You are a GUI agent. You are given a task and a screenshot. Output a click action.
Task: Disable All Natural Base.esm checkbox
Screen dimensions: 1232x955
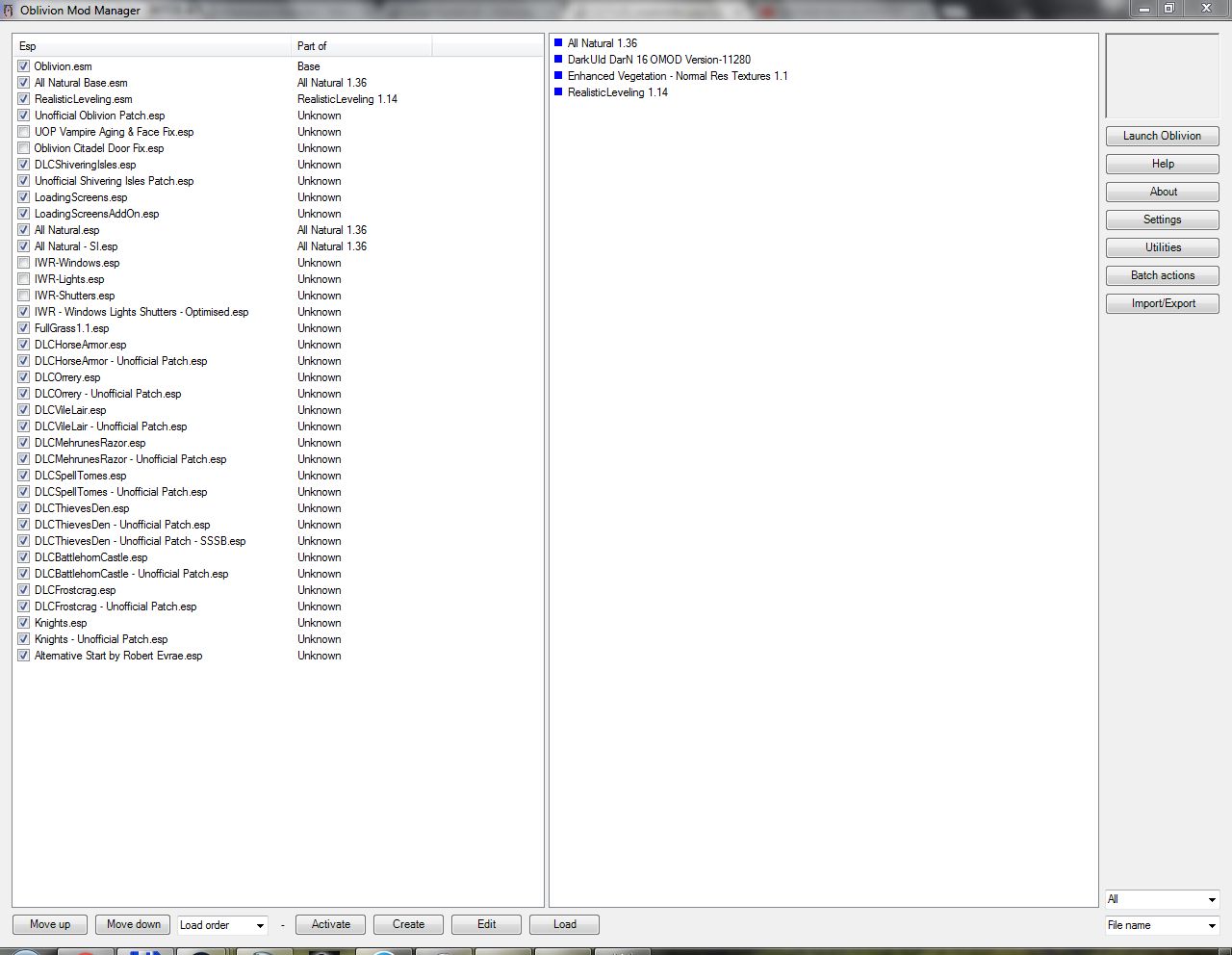tap(23, 83)
